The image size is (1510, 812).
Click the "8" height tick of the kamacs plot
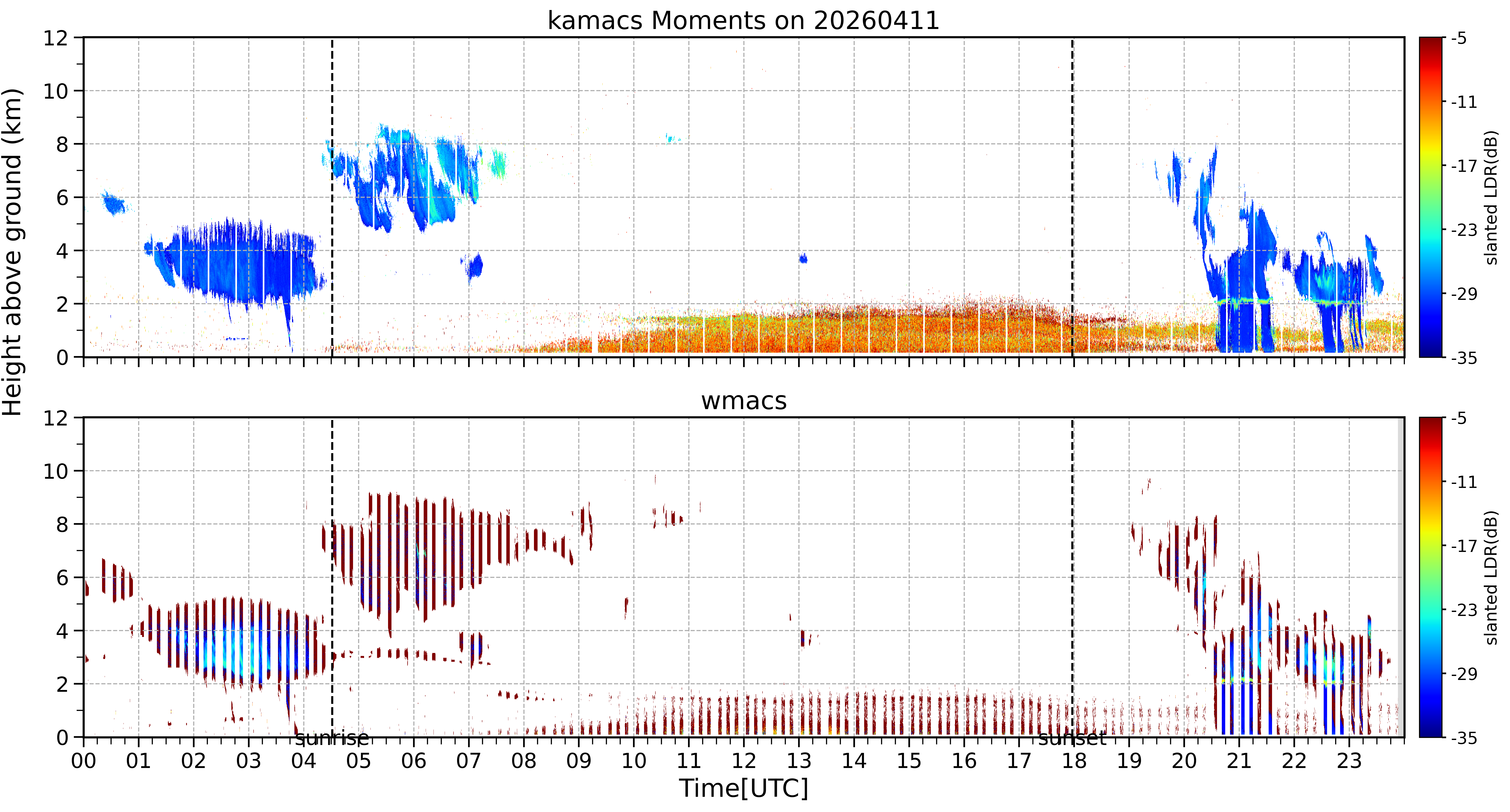62,145
